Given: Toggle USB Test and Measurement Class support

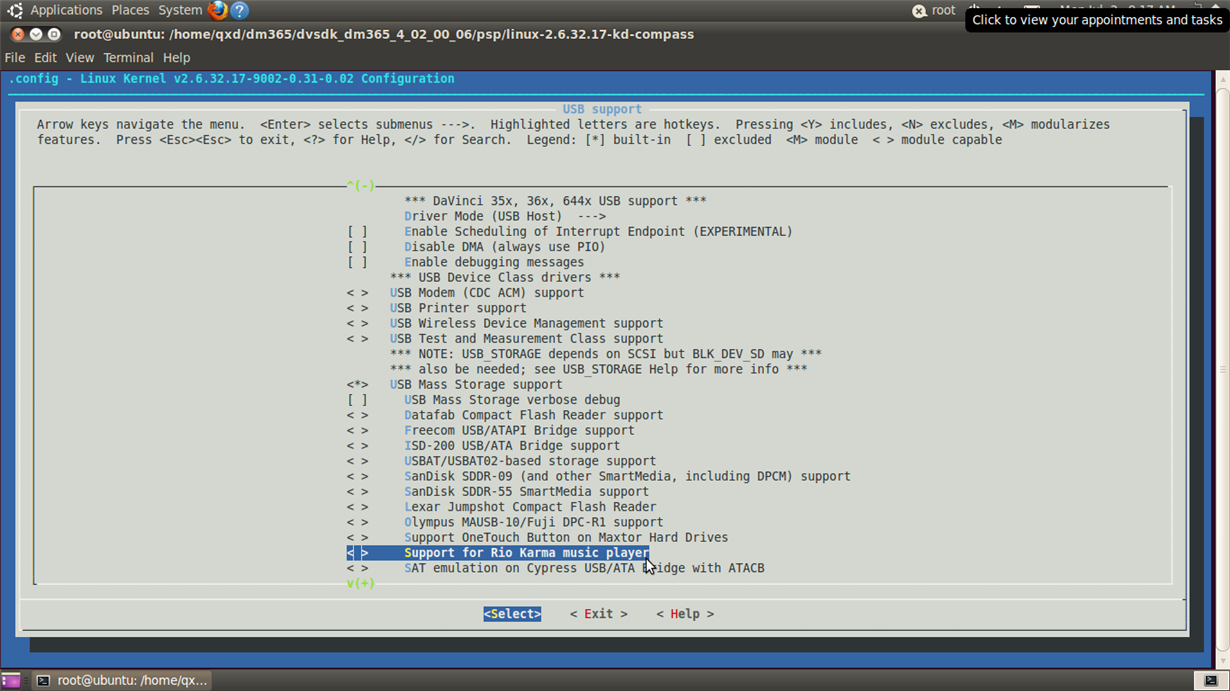Looking at the screenshot, I should click(x=357, y=339).
